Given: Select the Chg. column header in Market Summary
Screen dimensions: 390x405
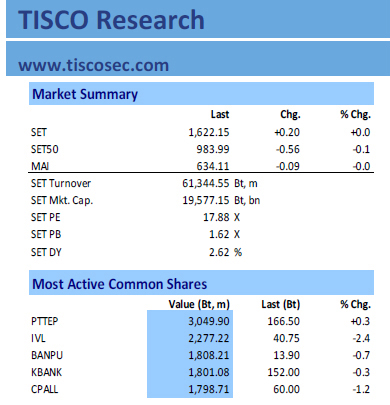Looking at the screenshot, I should click(x=290, y=114).
